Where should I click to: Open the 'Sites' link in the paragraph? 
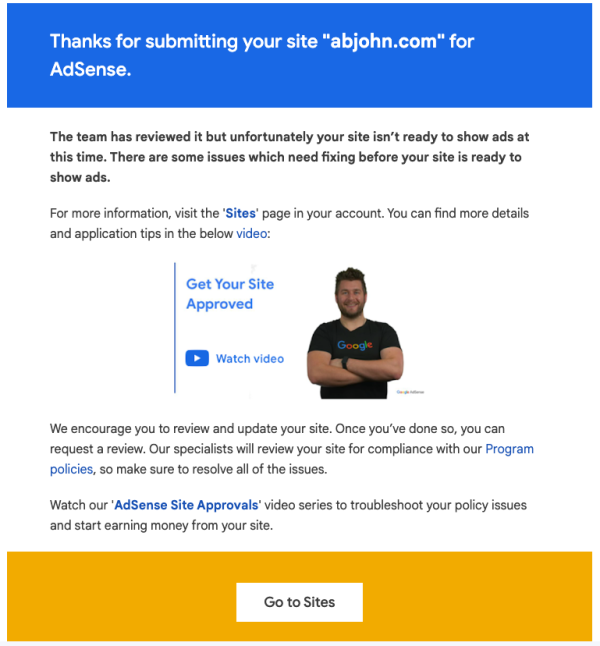241,214
